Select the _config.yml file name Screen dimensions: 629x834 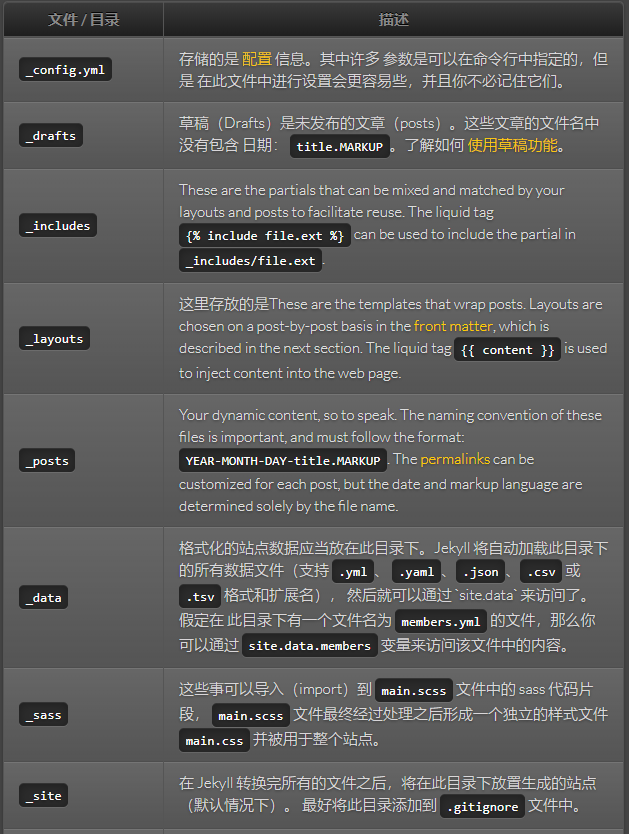coord(65,70)
